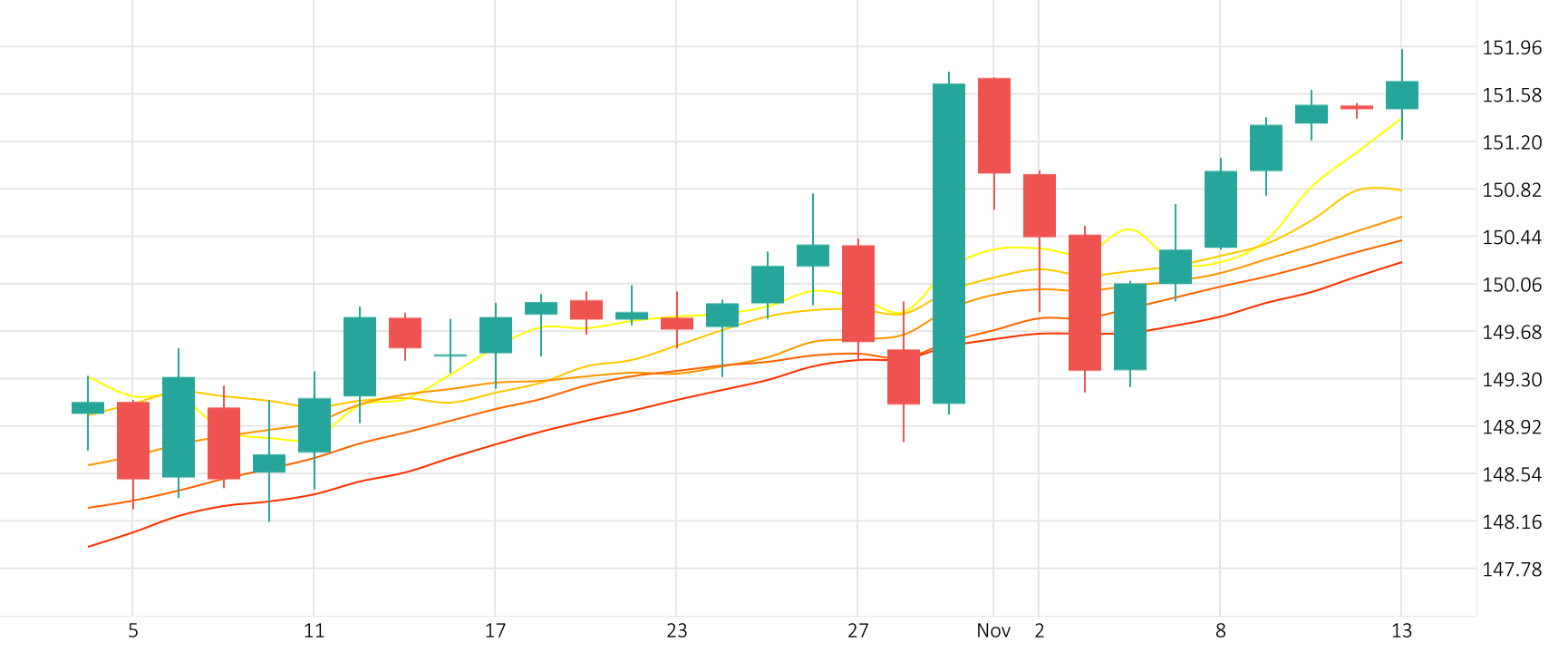Click the green candle above date 8
Viewport: 1568px width, 662px height.
coord(1221,209)
